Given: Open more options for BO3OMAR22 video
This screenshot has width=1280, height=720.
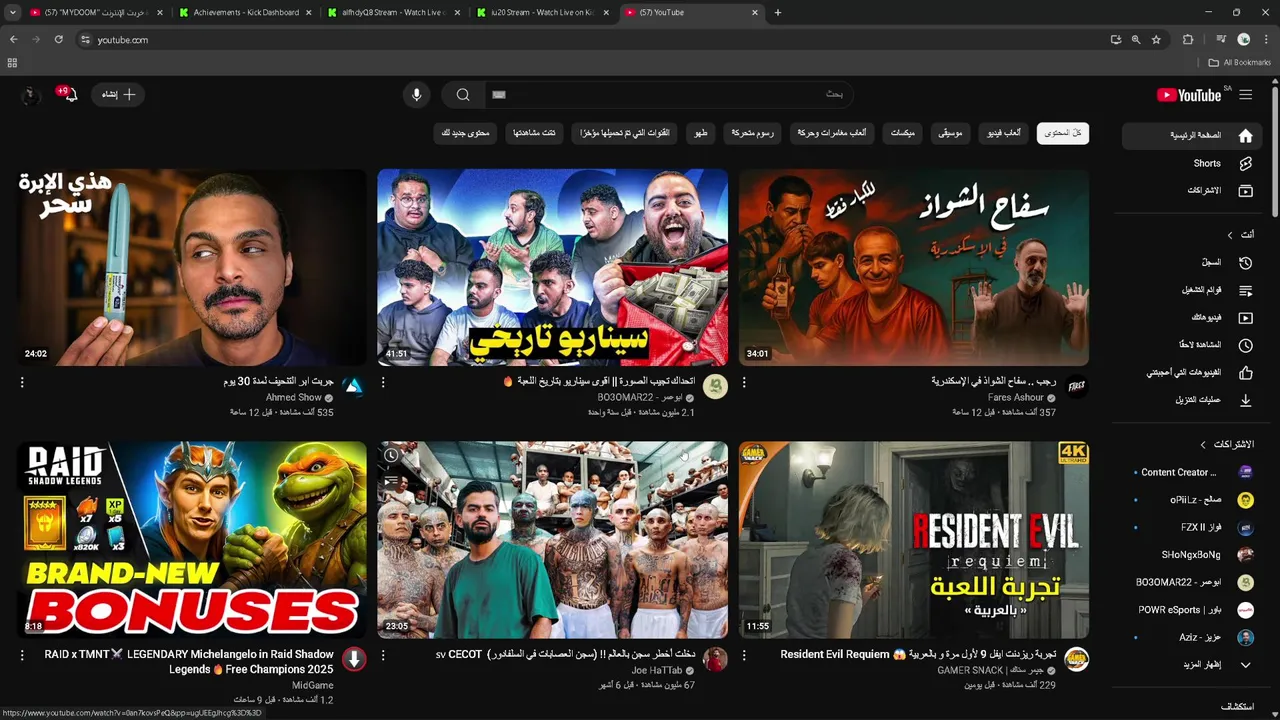Looking at the screenshot, I should [383, 383].
